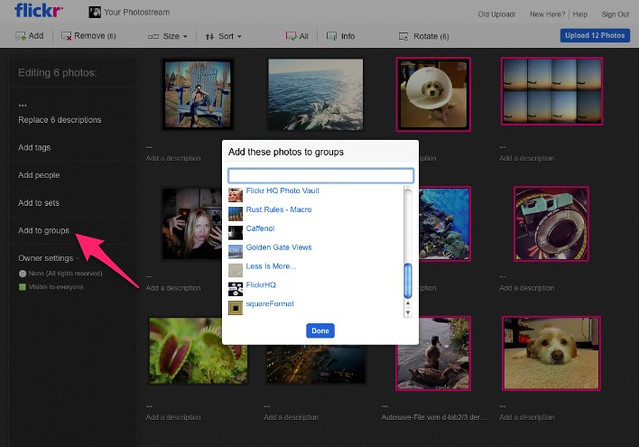
Task: Click the FlickrHQ group icon
Action: coord(235,287)
